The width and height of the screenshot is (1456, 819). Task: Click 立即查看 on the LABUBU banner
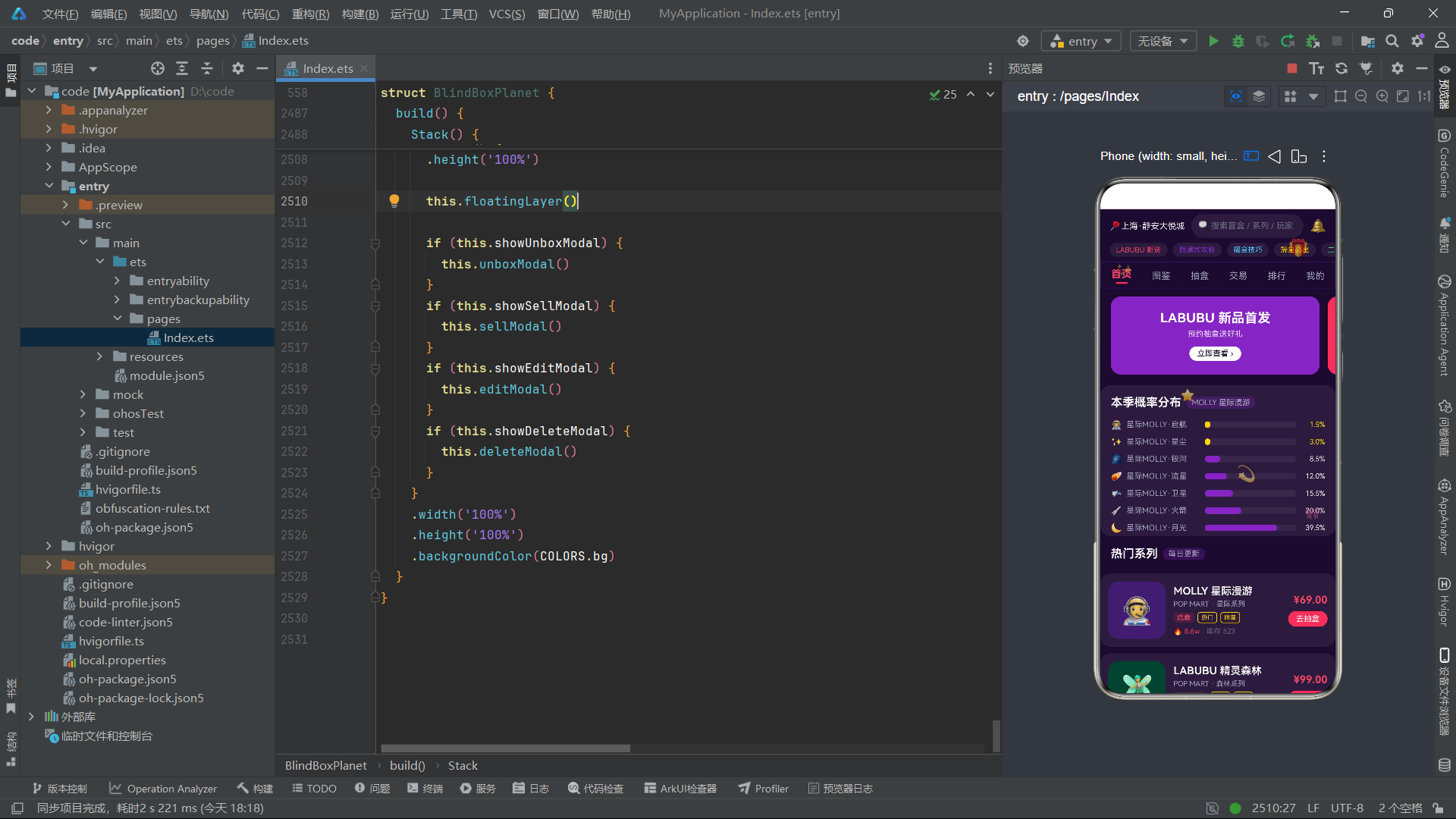1215,353
